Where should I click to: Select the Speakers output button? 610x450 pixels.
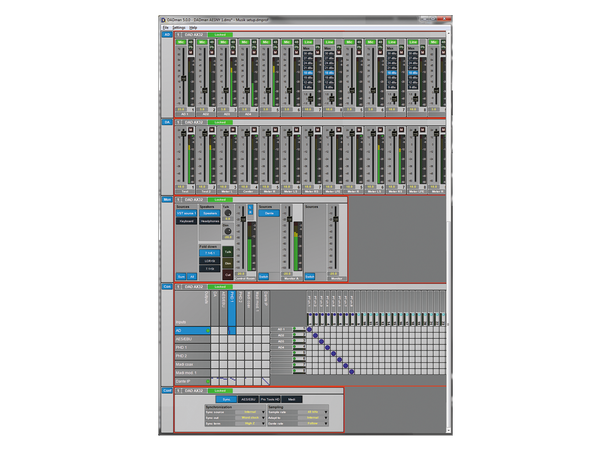click(210, 213)
